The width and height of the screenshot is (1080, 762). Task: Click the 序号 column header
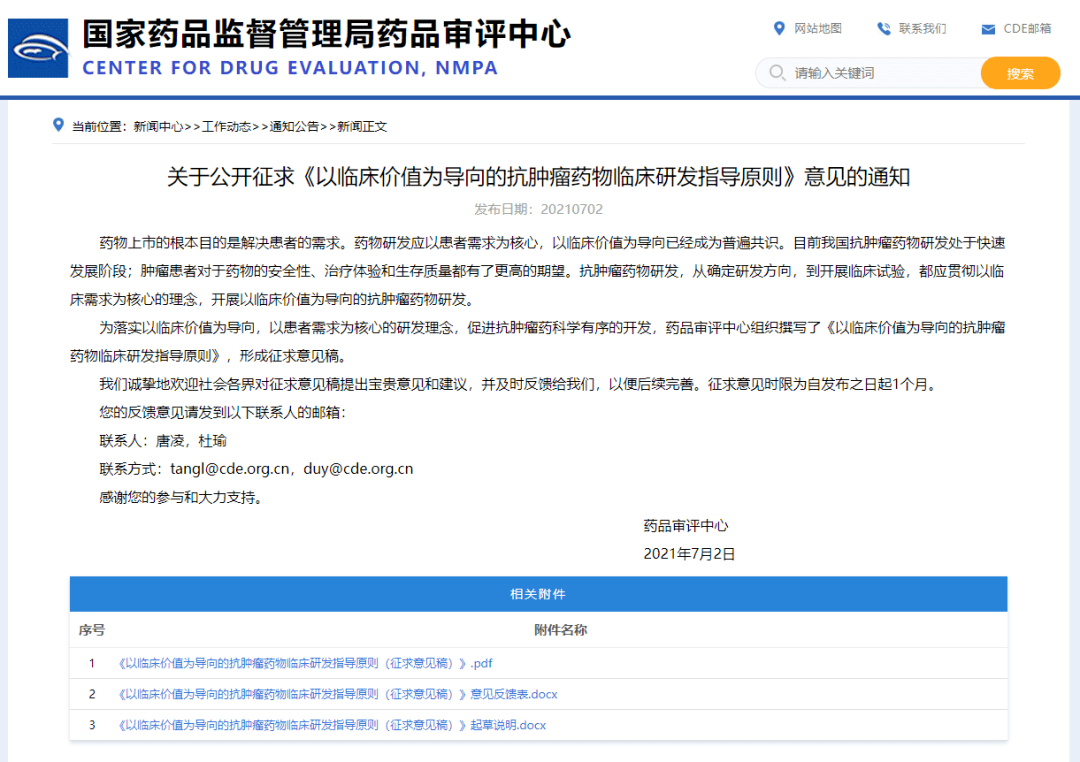click(92, 630)
